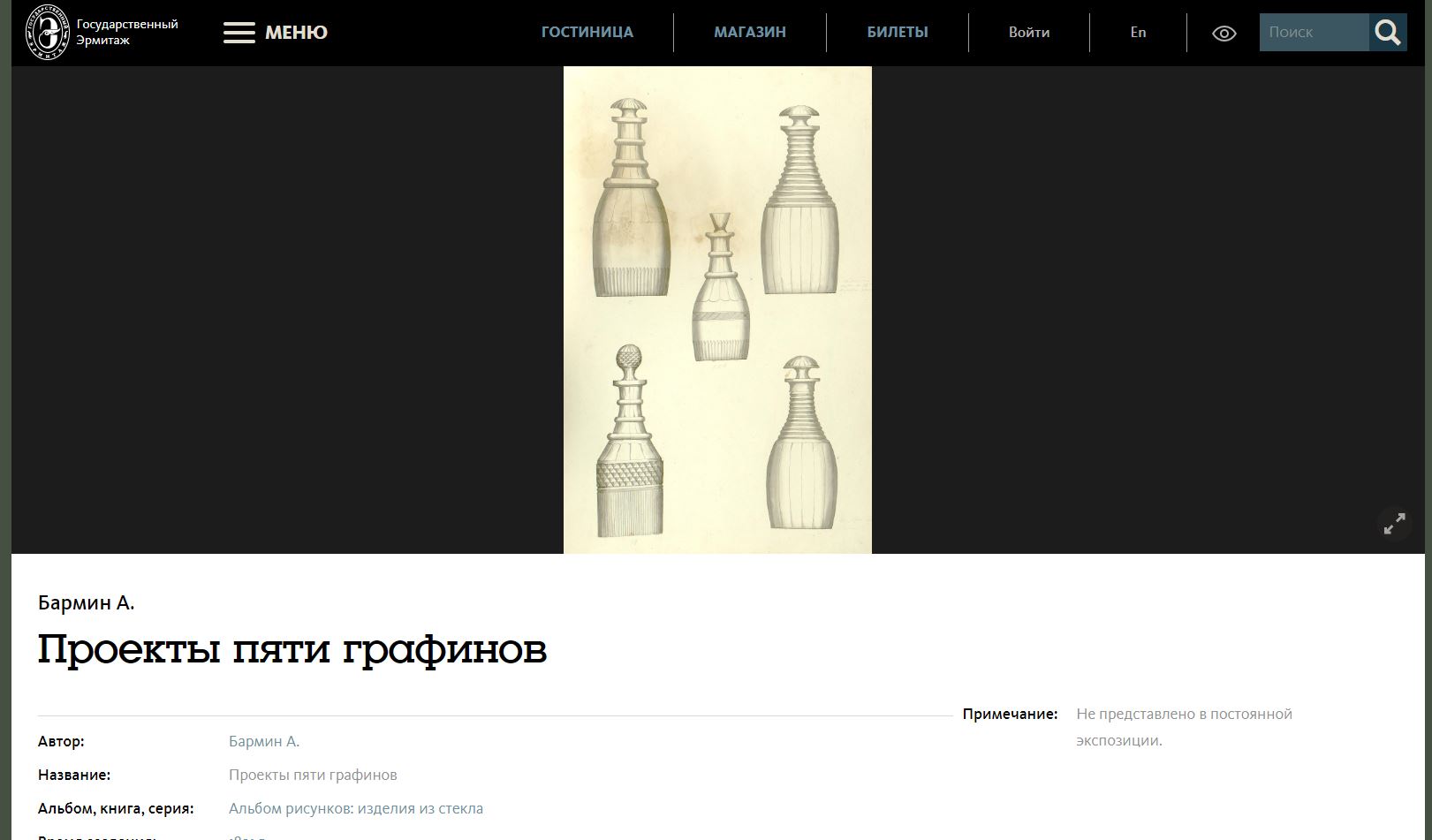Image resolution: width=1432 pixels, height=840 pixels.
Task: Click the Бармин А. name above the title
Action: tap(87, 603)
